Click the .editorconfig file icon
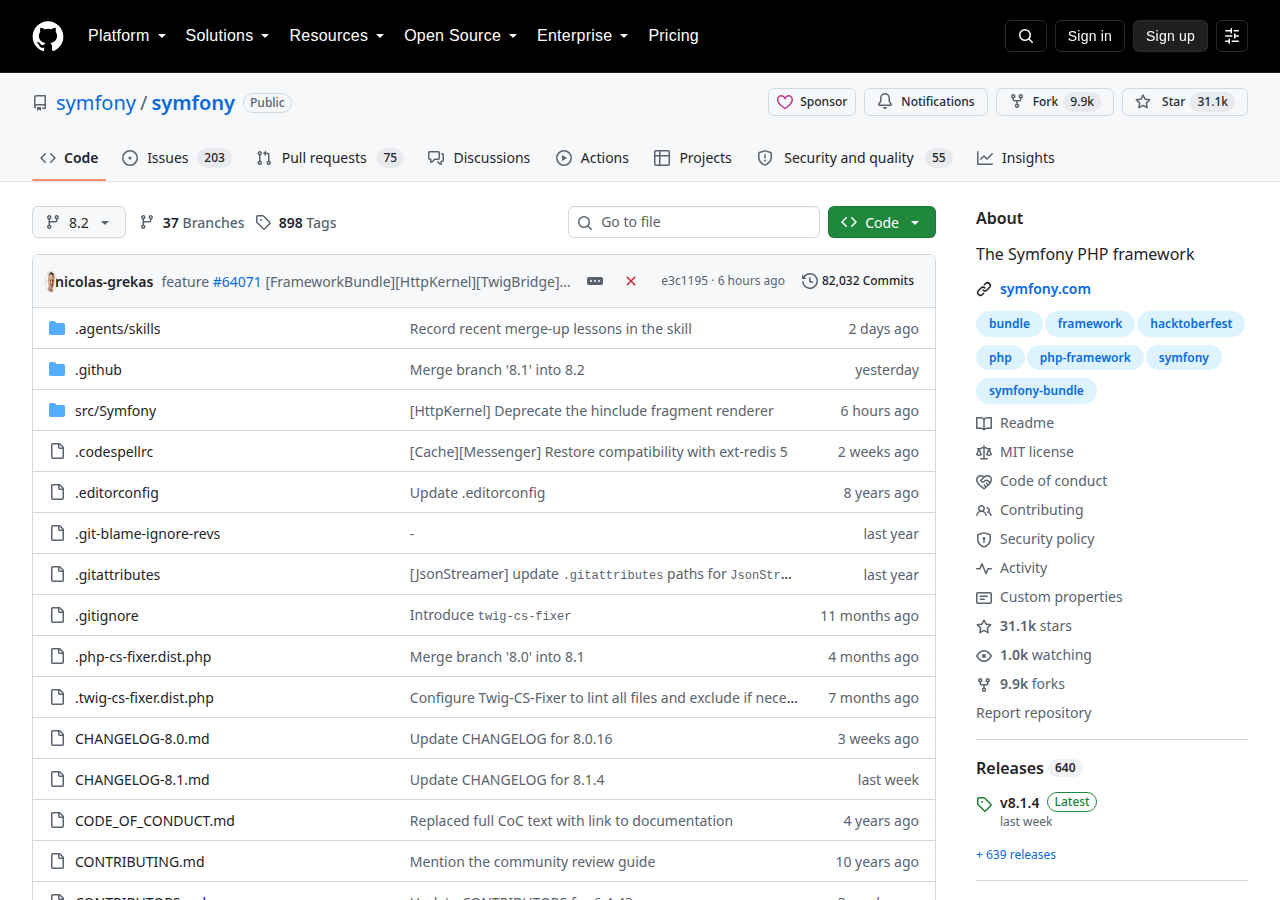This screenshot has width=1280, height=900. [57, 492]
